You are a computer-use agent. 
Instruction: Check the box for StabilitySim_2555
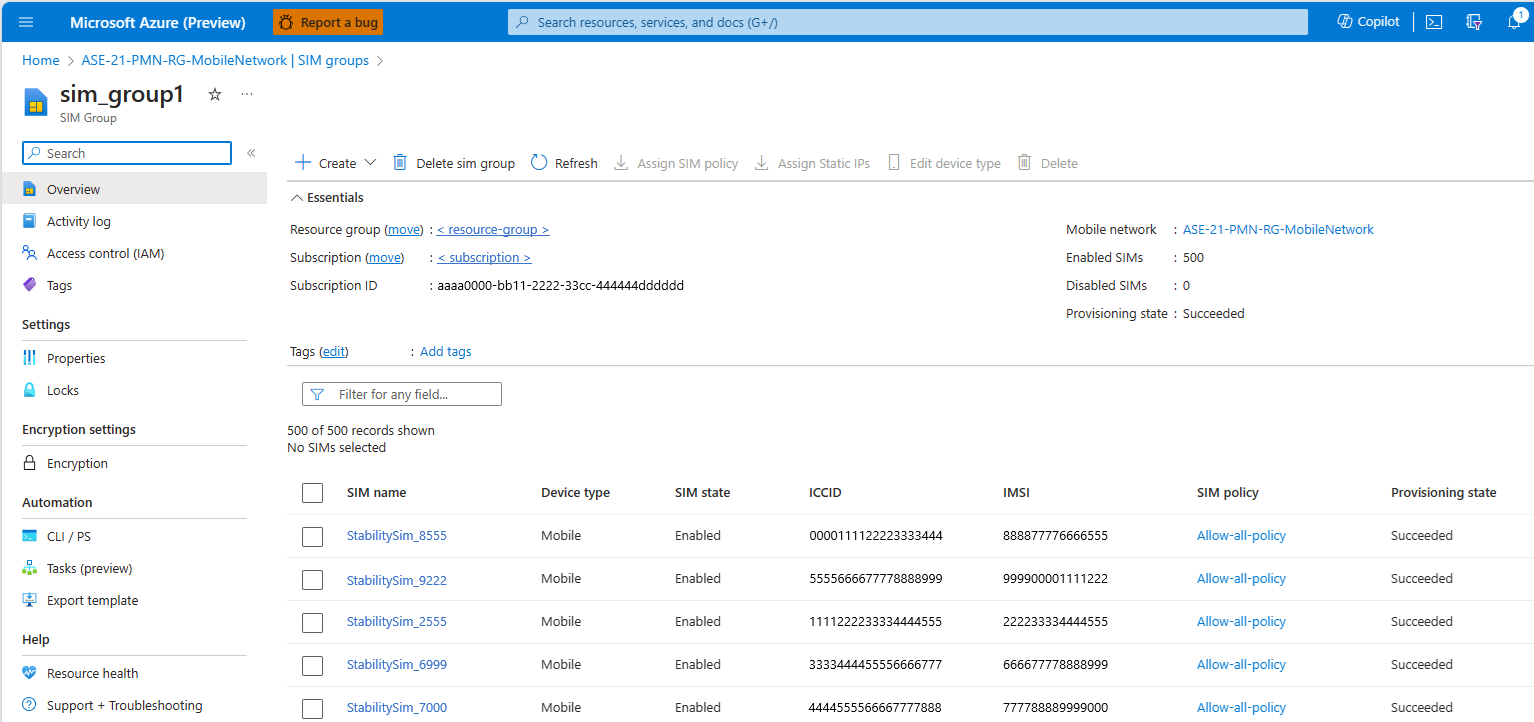[x=312, y=623]
